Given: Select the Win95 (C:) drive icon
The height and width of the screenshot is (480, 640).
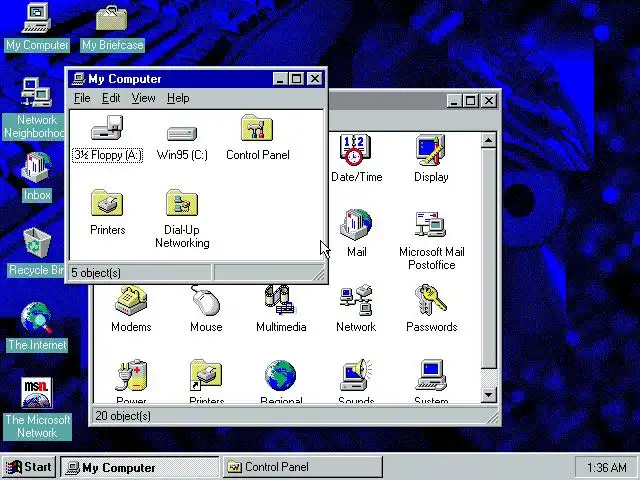Looking at the screenshot, I should [x=182, y=133].
